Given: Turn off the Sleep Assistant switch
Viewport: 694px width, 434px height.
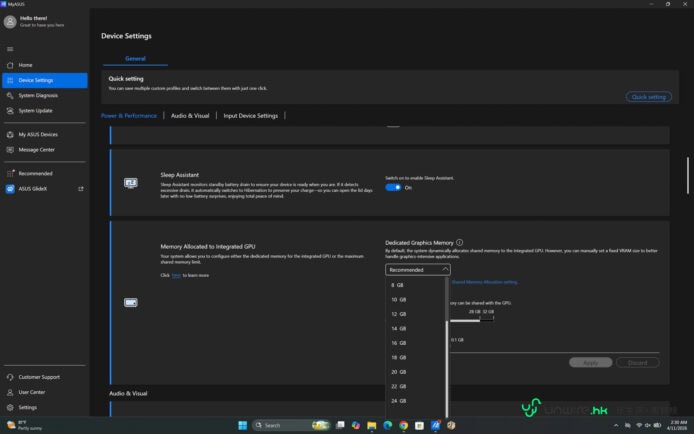Looking at the screenshot, I should tap(393, 188).
